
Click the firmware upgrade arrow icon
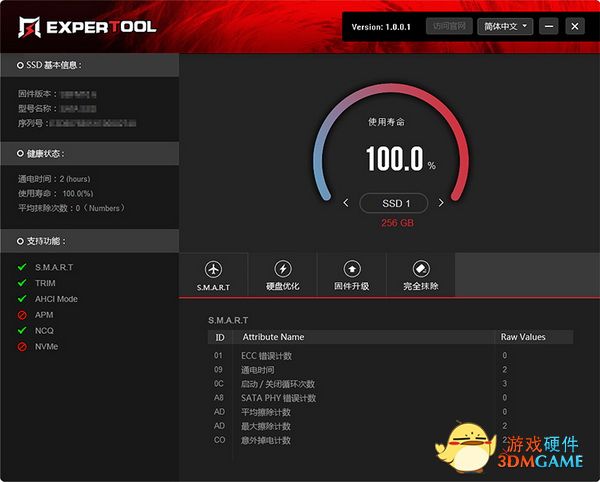[x=352, y=269]
